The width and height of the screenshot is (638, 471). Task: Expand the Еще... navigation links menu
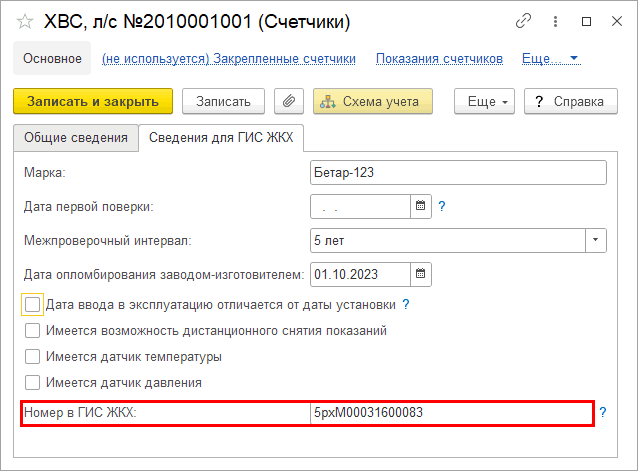[x=550, y=59]
